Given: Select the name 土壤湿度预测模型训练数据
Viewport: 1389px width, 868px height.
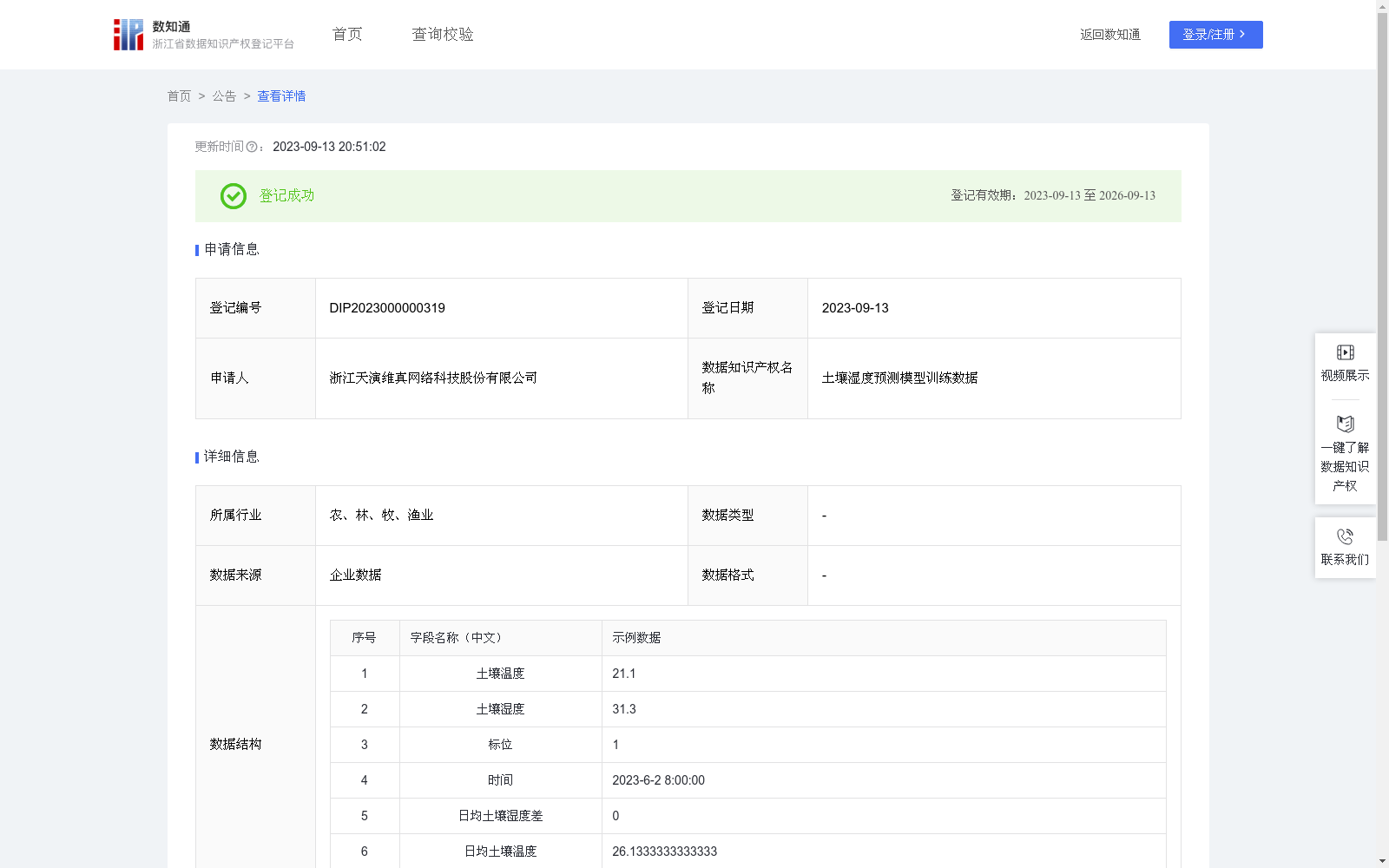Looking at the screenshot, I should point(899,378).
